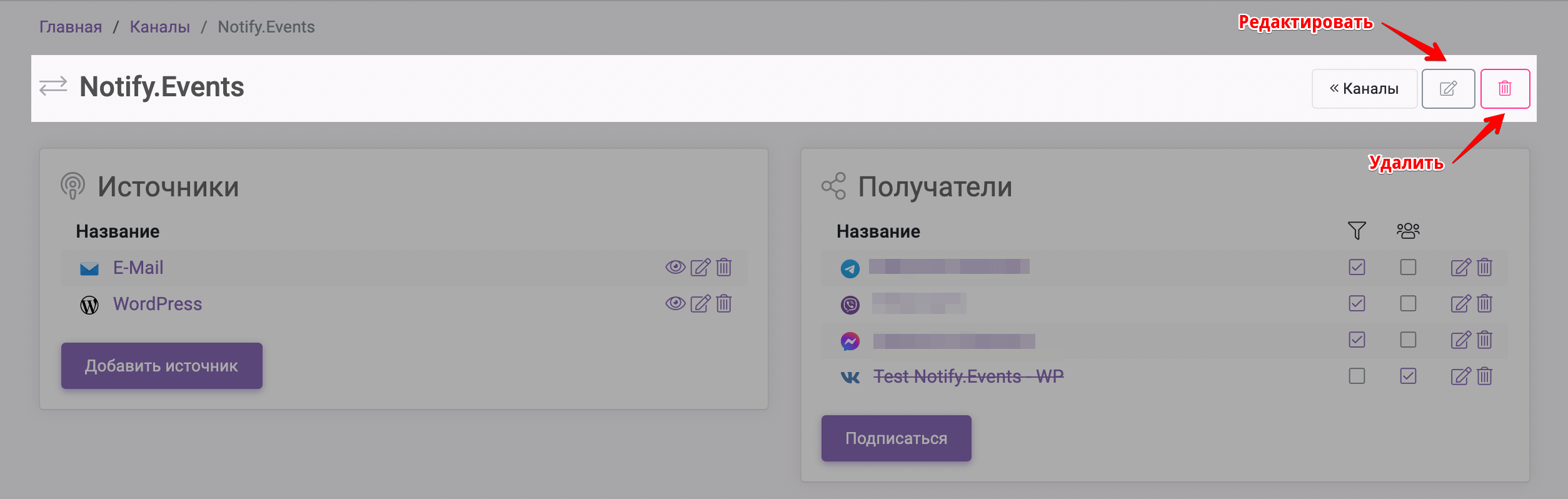
Task: Toggle group checkbox for Test Notify.Events - WP
Action: click(1408, 376)
